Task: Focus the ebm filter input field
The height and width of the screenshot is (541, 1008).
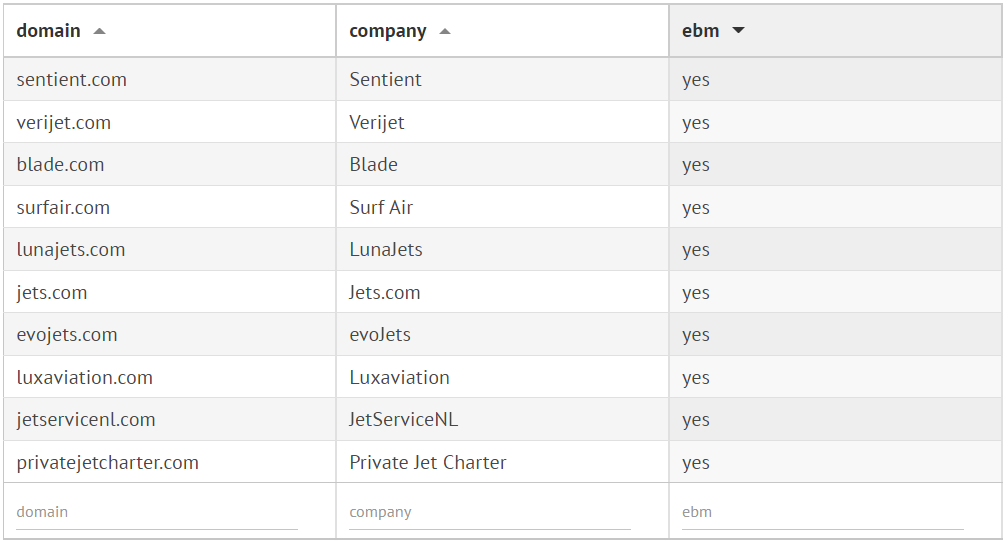Action: 822,512
